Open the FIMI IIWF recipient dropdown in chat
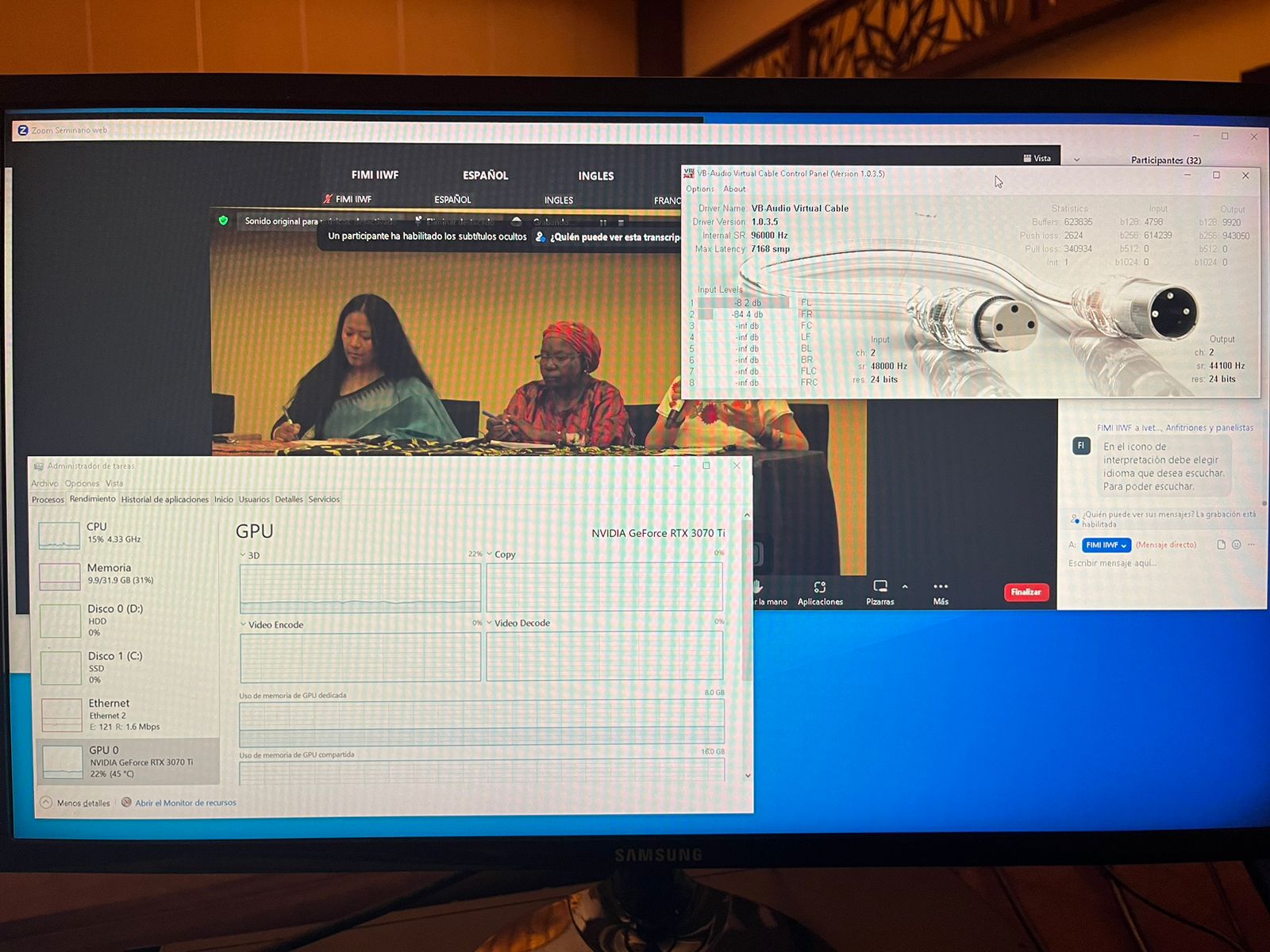Viewport: 1270px width, 952px height. click(x=1106, y=545)
